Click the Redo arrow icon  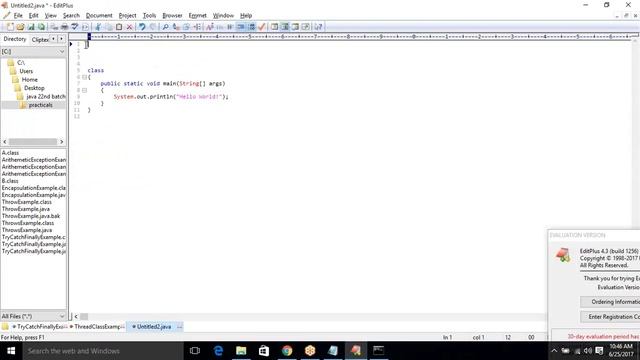pyautogui.click(x=152, y=27)
